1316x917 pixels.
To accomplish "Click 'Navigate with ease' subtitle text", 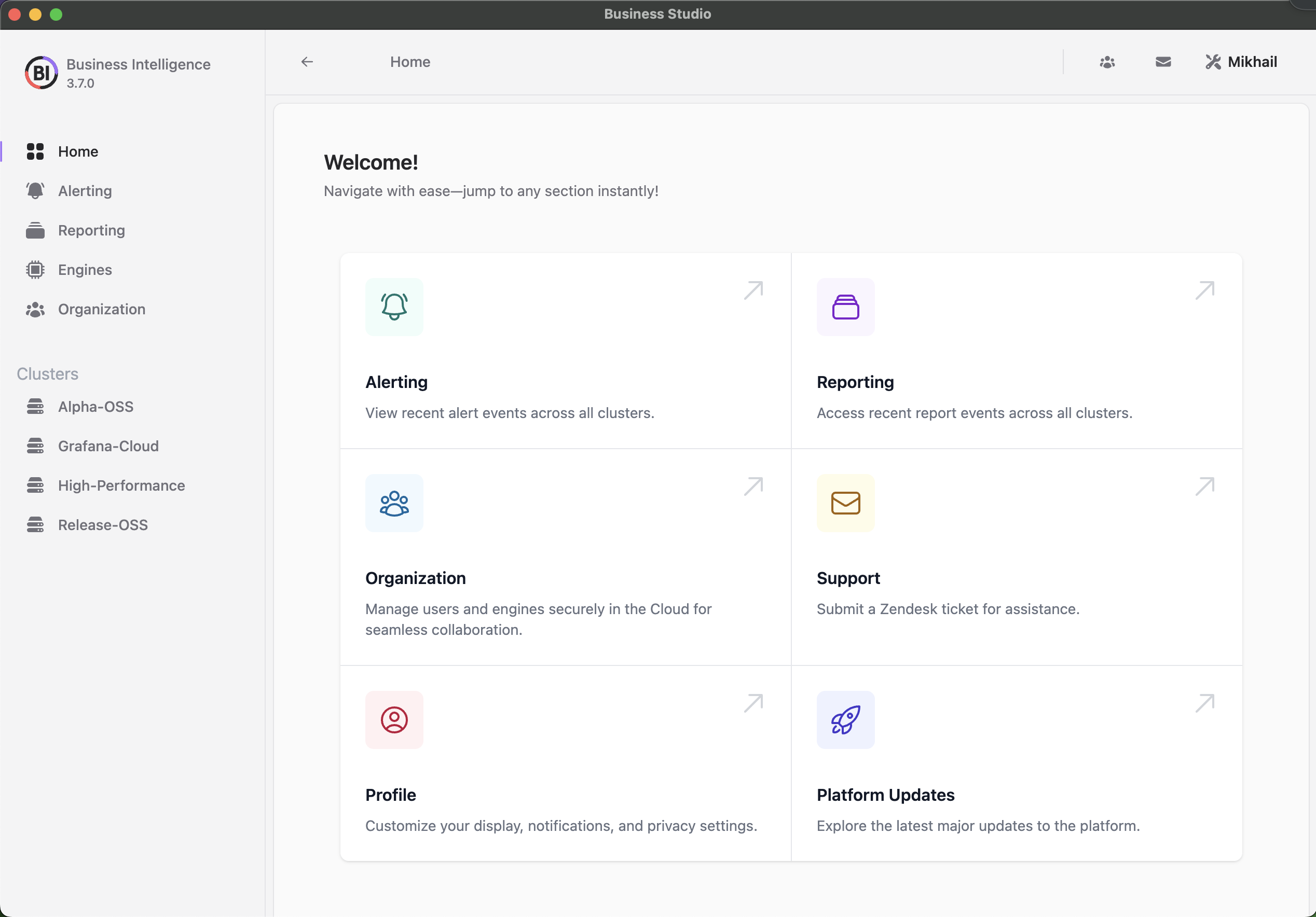I will coord(491,191).
